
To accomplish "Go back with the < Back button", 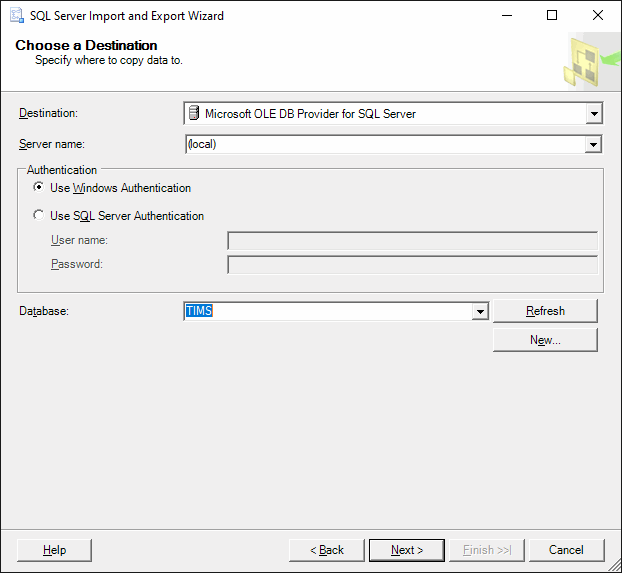I will pyautogui.click(x=326, y=550).
